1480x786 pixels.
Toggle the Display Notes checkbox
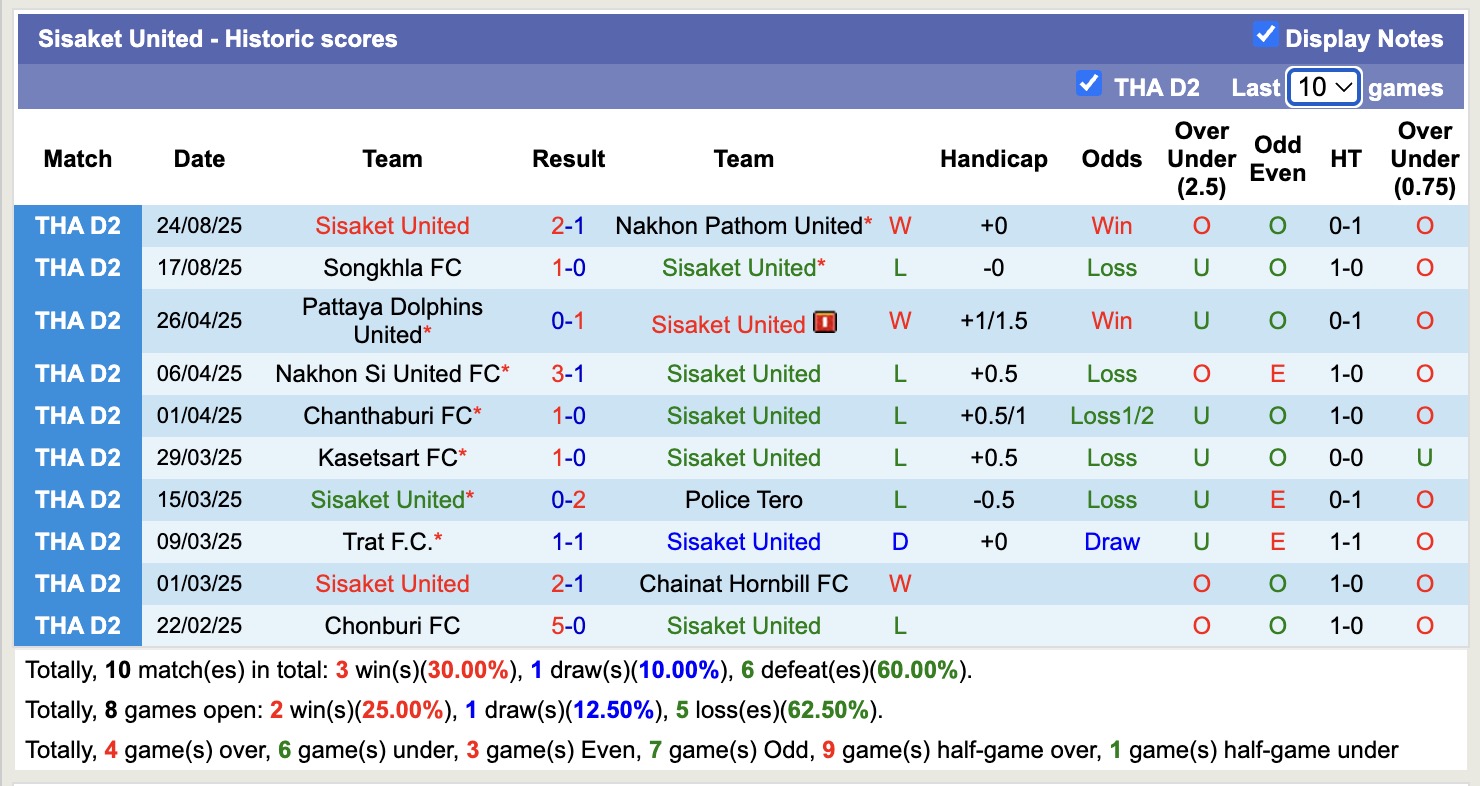click(x=1265, y=36)
